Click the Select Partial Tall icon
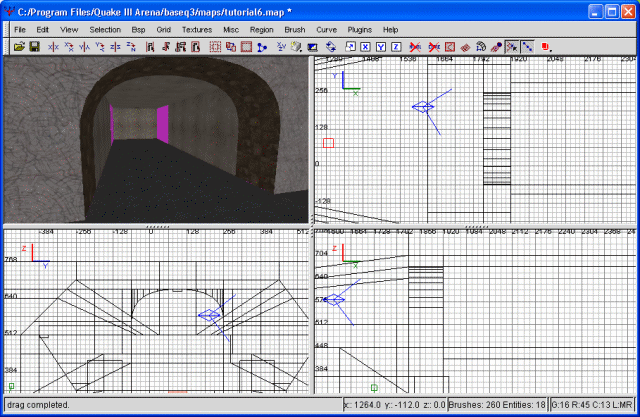The height and width of the screenshot is (417, 640). (180, 47)
